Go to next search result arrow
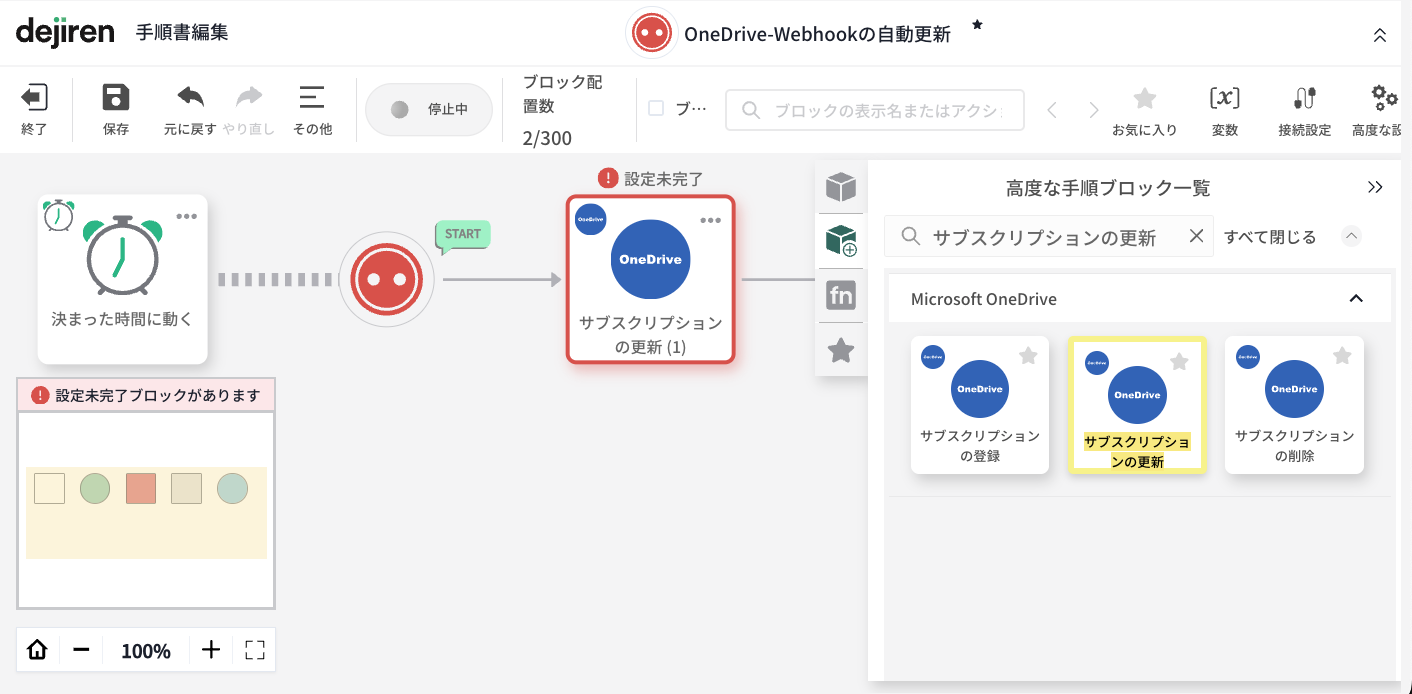The image size is (1412, 694). point(1094,110)
